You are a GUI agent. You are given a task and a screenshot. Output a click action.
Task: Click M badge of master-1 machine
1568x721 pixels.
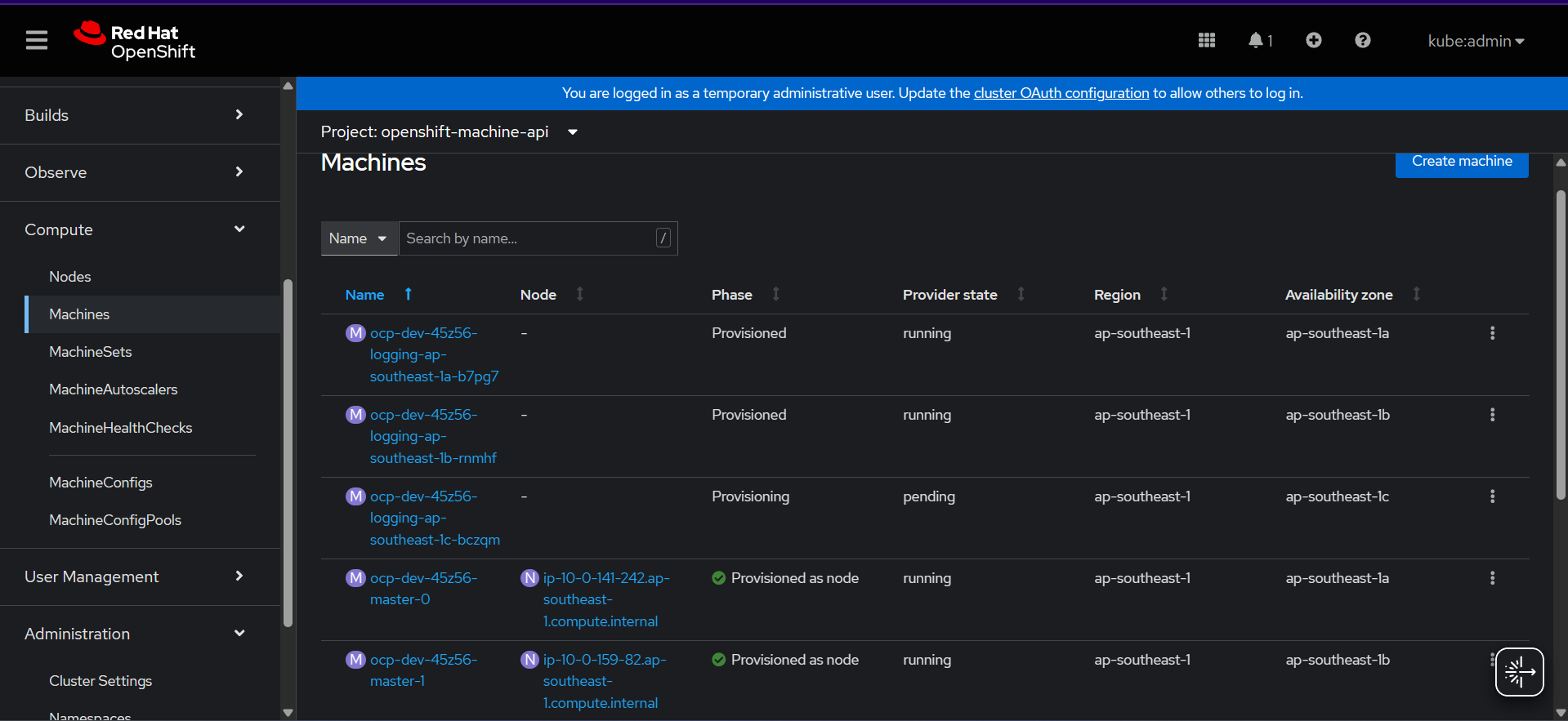pos(355,660)
